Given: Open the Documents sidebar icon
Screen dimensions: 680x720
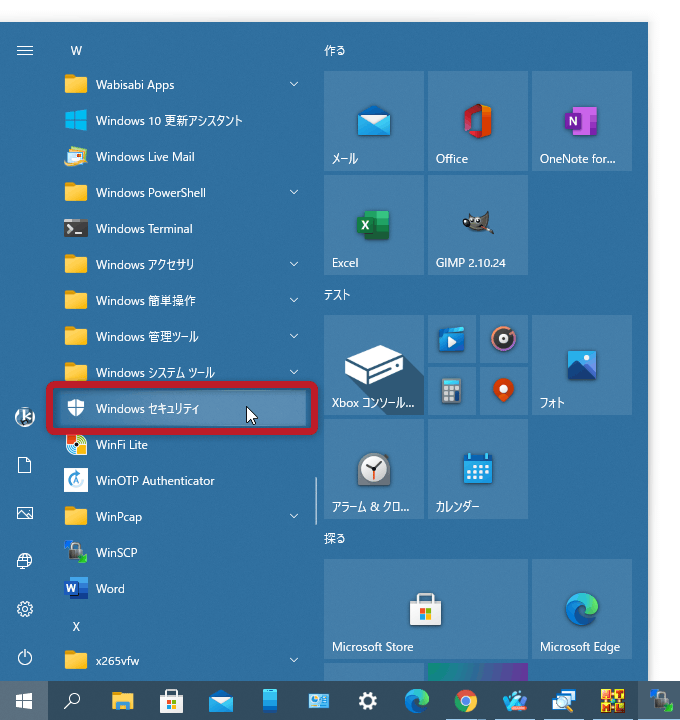Looking at the screenshot, I should tap(25, 465).
